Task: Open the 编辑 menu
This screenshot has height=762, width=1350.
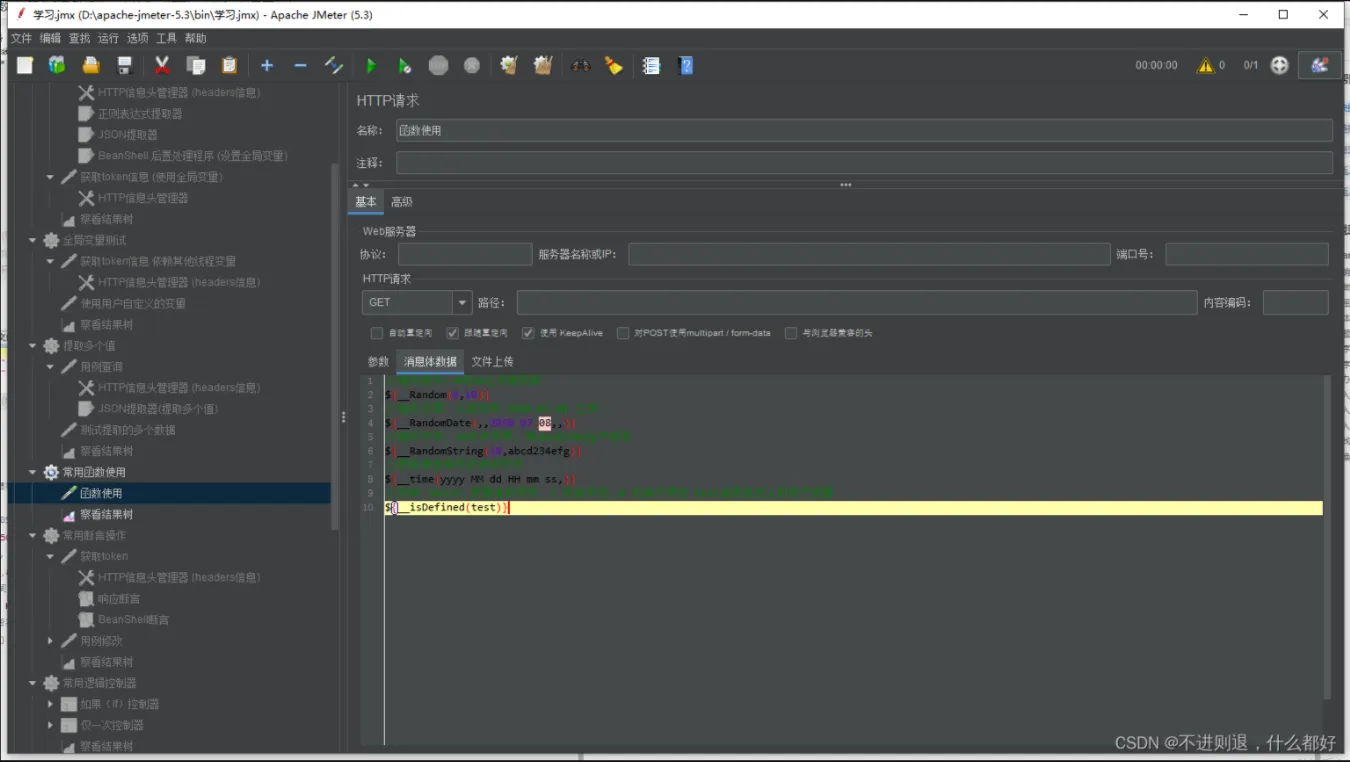Action: pyautogui.click(x=50, y=38)
